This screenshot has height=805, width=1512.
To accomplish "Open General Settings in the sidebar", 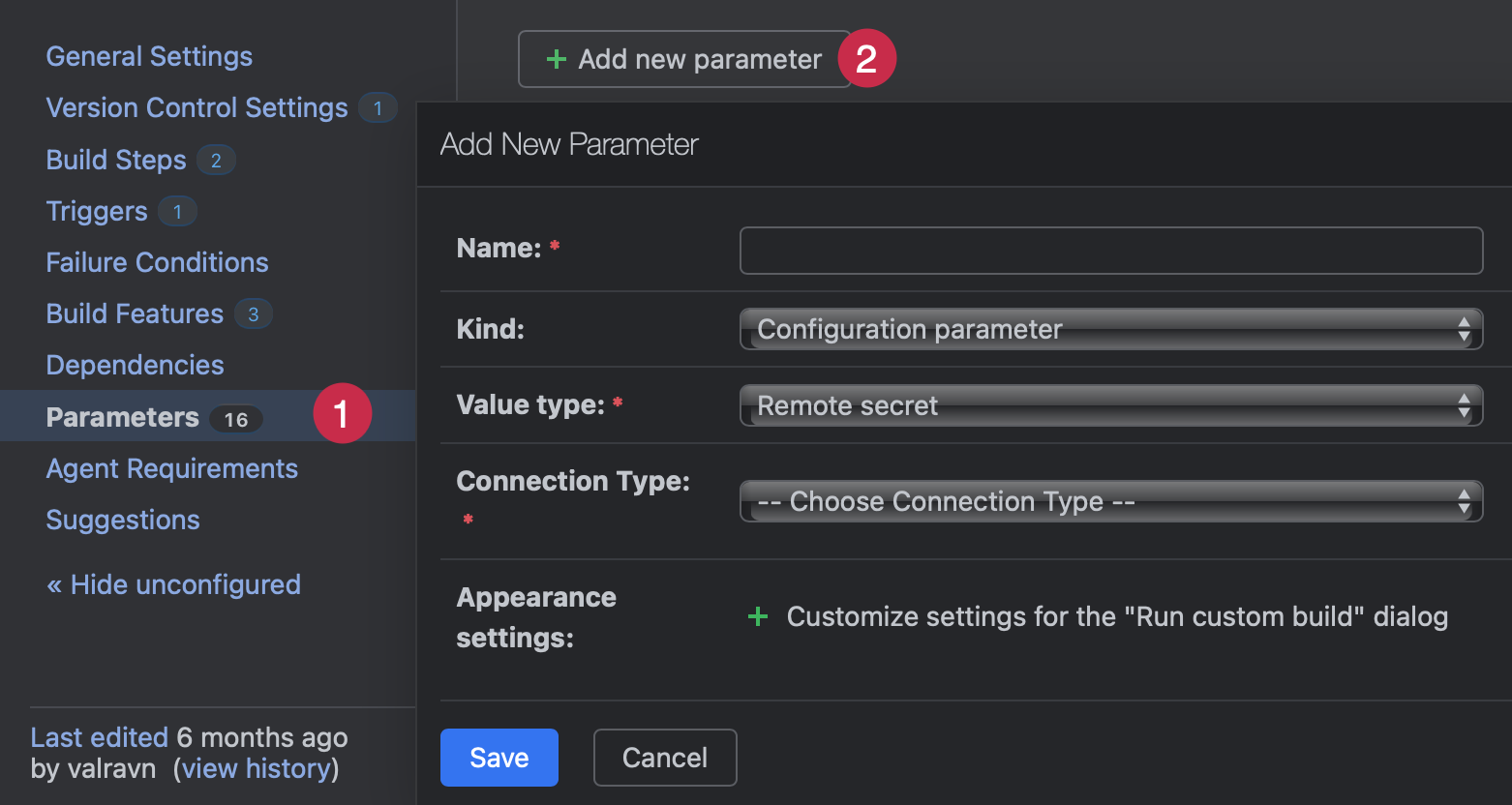I will [x=149, y=57].
